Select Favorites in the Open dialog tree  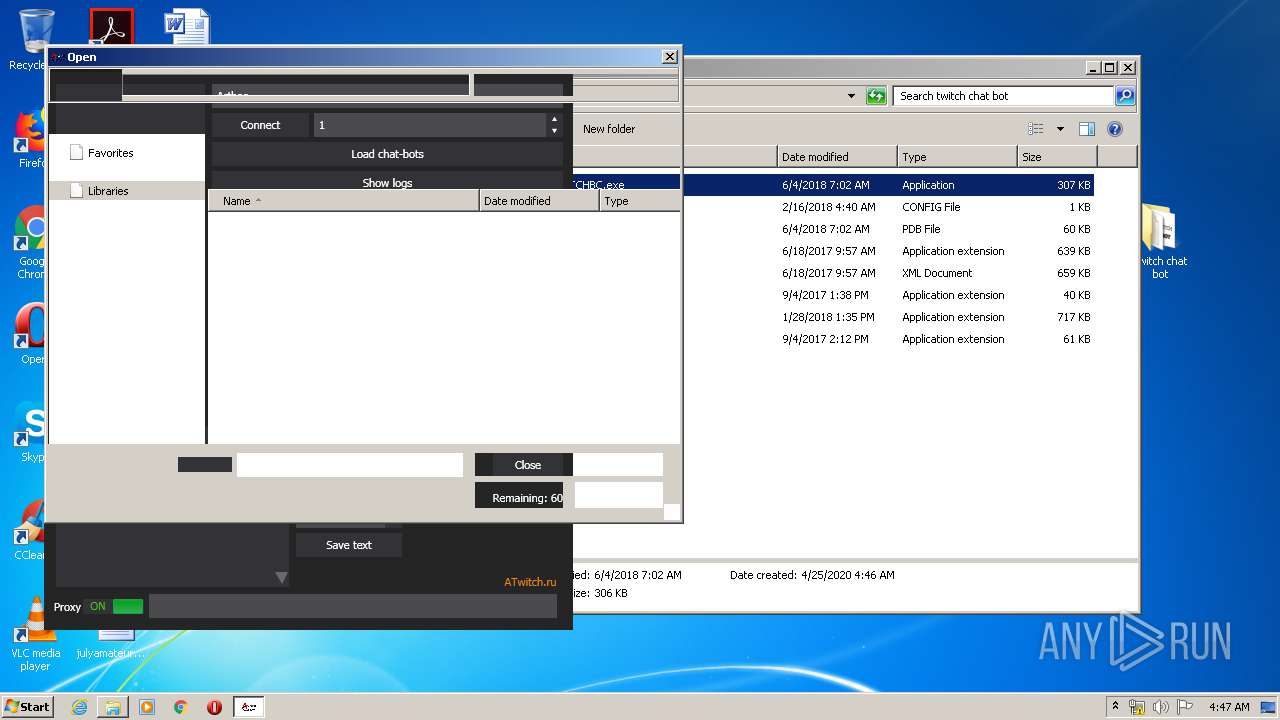(110, 153)
